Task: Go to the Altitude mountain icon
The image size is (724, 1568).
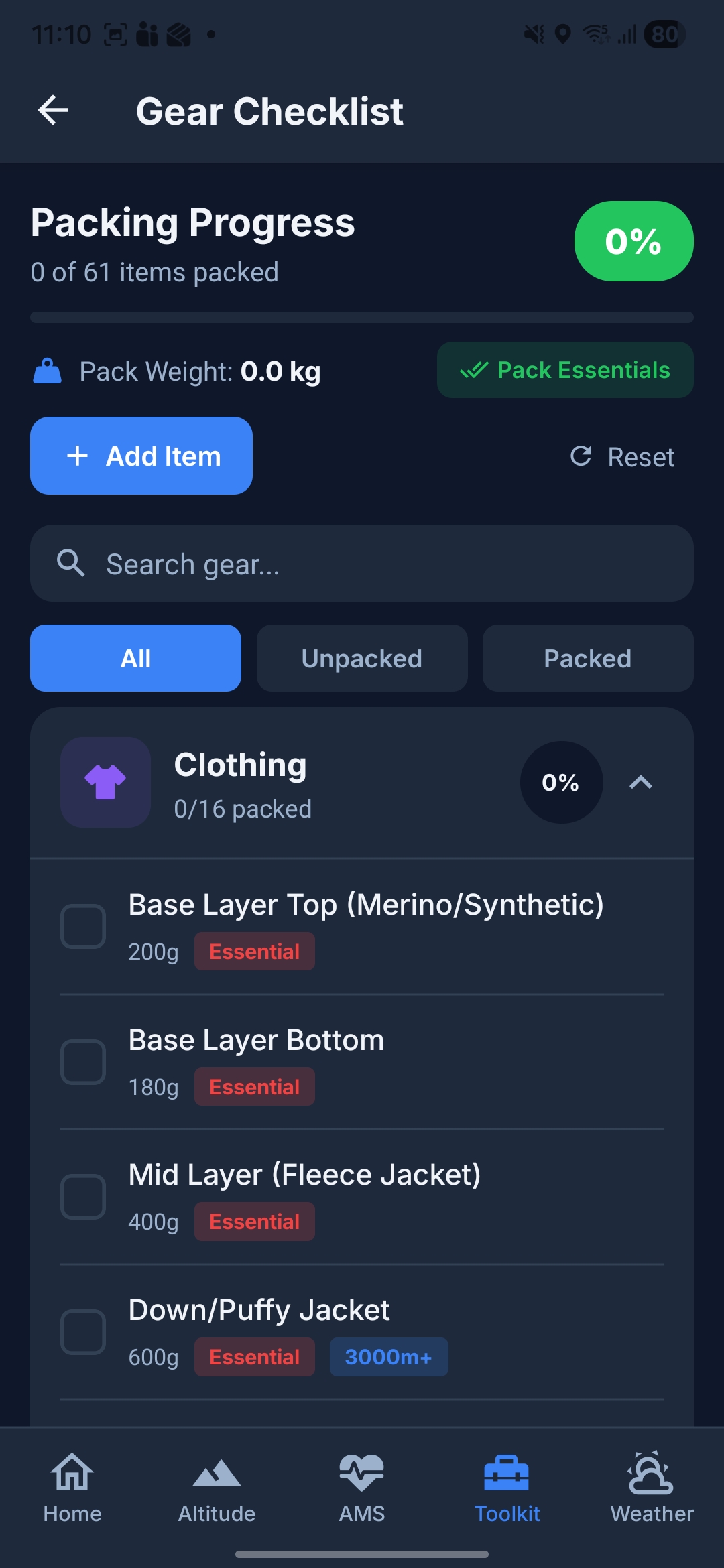Action: coord(217,1472)
